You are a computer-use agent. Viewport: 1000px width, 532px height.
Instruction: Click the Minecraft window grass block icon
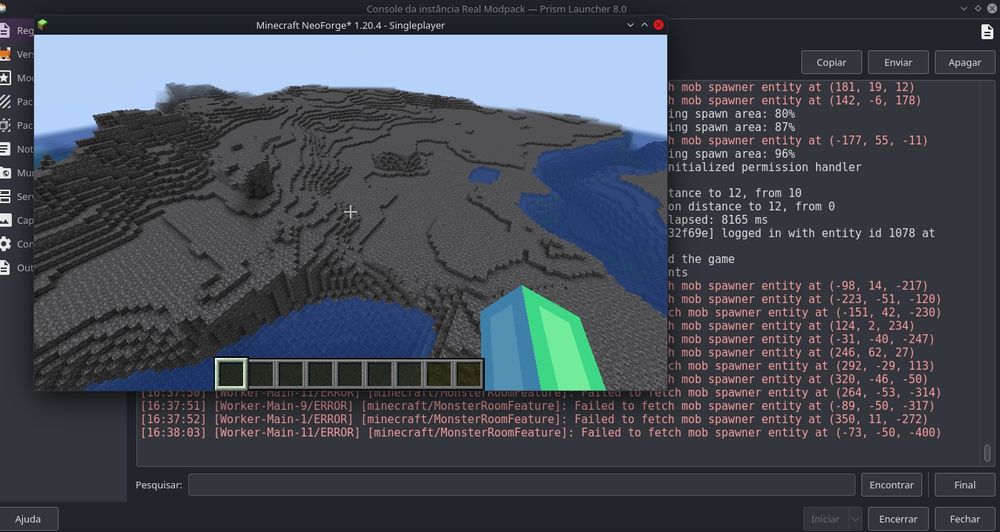[42, 25]
